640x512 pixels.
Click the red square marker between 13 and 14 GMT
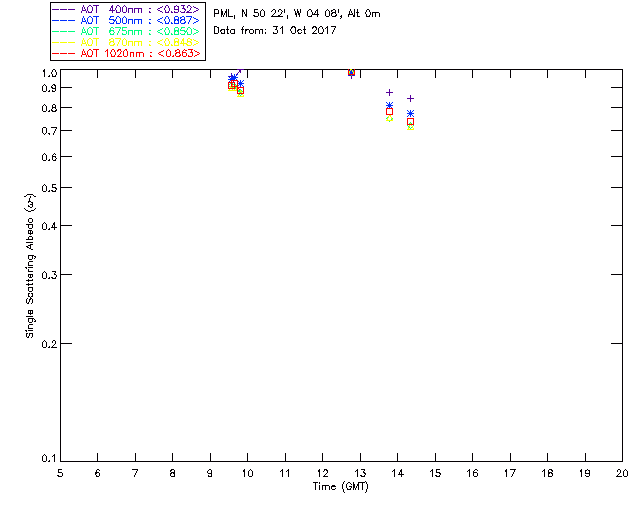389,112
